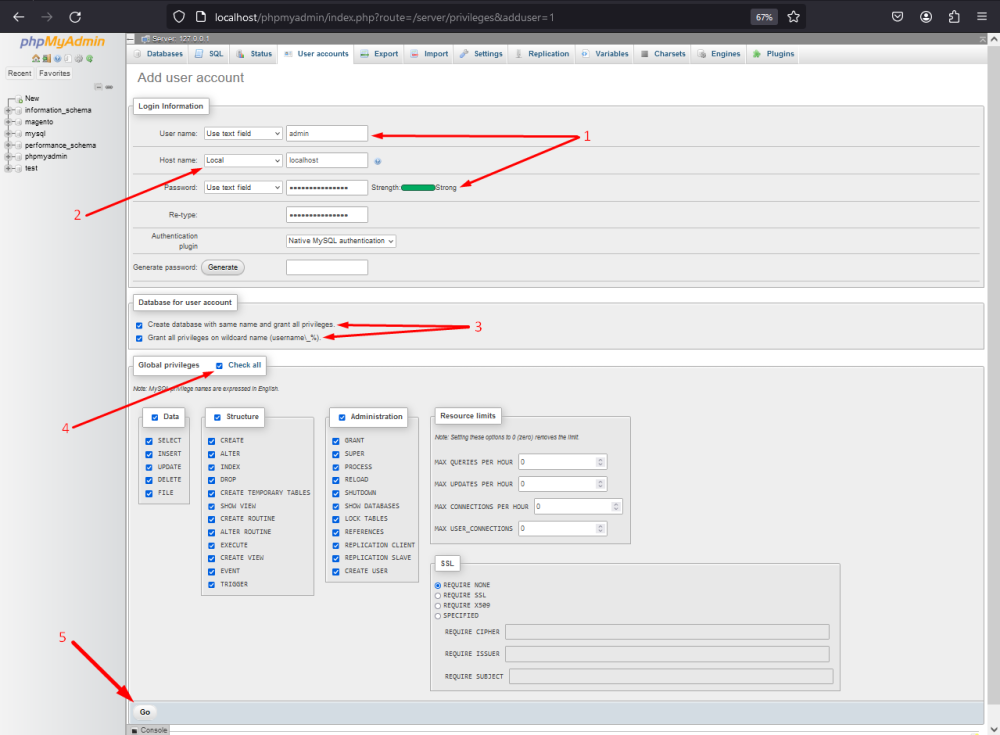This screenshot has height=735, width=1000.
Task: Uncheck Create database with same name option
Action: (139, 325)
